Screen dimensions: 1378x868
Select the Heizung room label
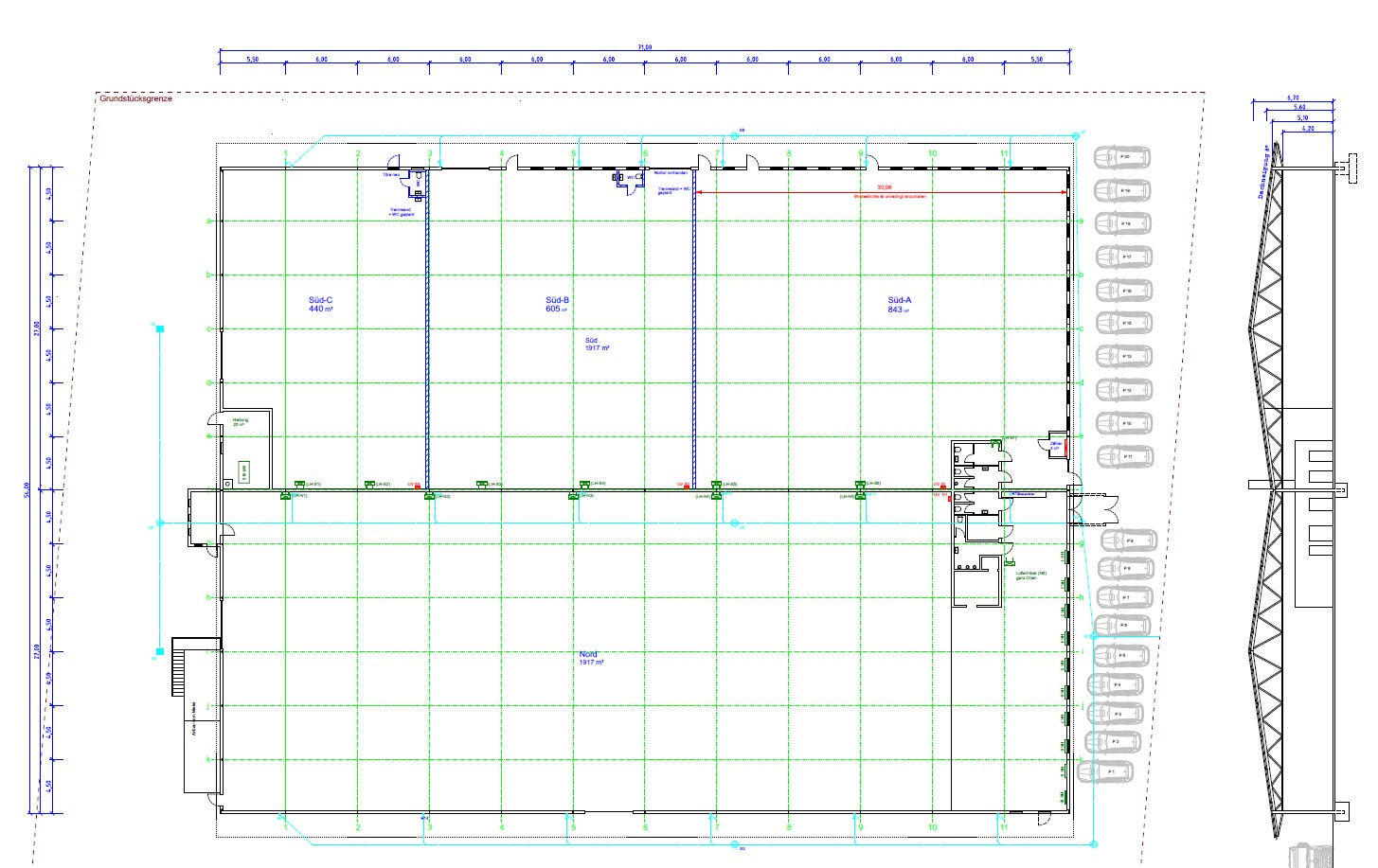point(241,421)
